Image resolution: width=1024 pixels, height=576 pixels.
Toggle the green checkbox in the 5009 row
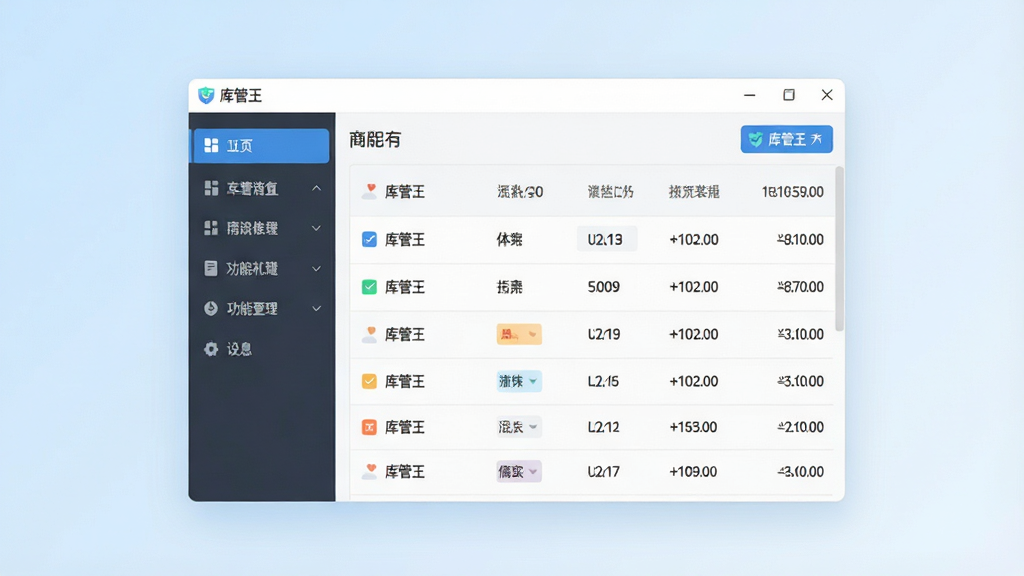click(x=369, y=287)
